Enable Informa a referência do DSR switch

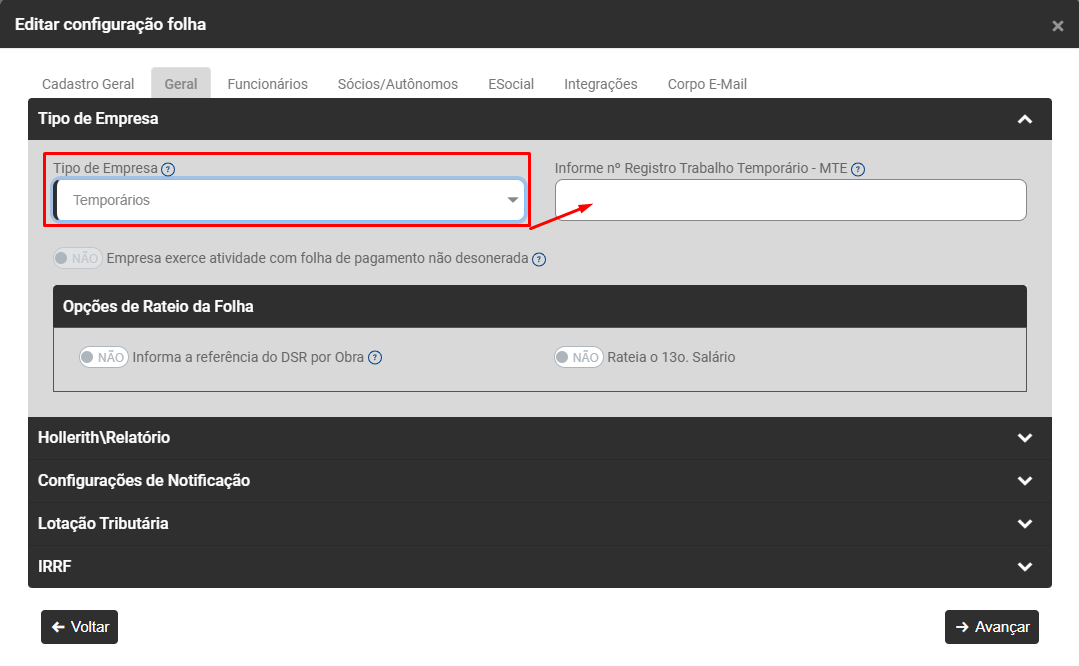(x=104, y=357)
